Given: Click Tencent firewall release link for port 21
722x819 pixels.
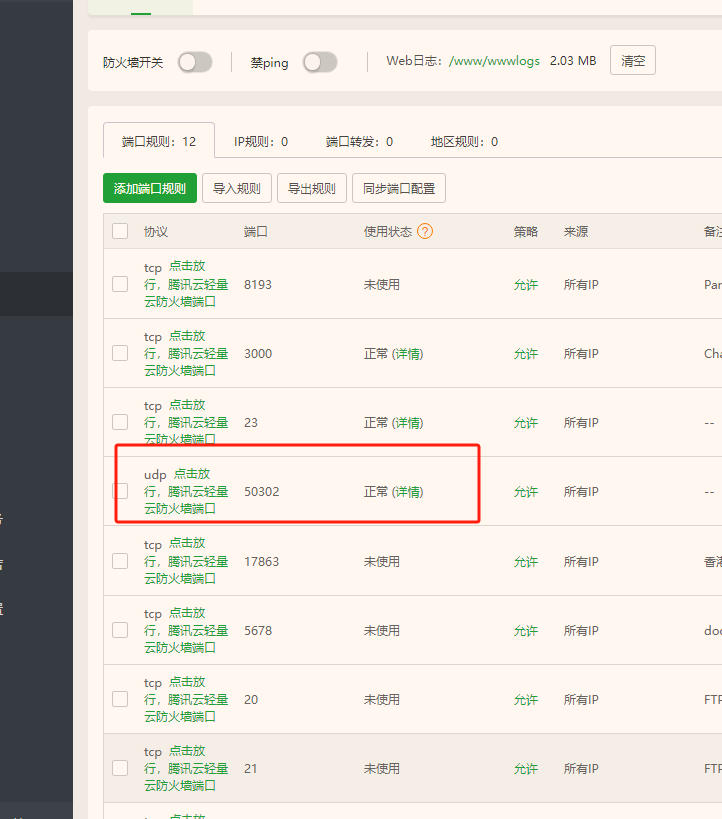Looking at the screenshot, I should coord(186,768).
